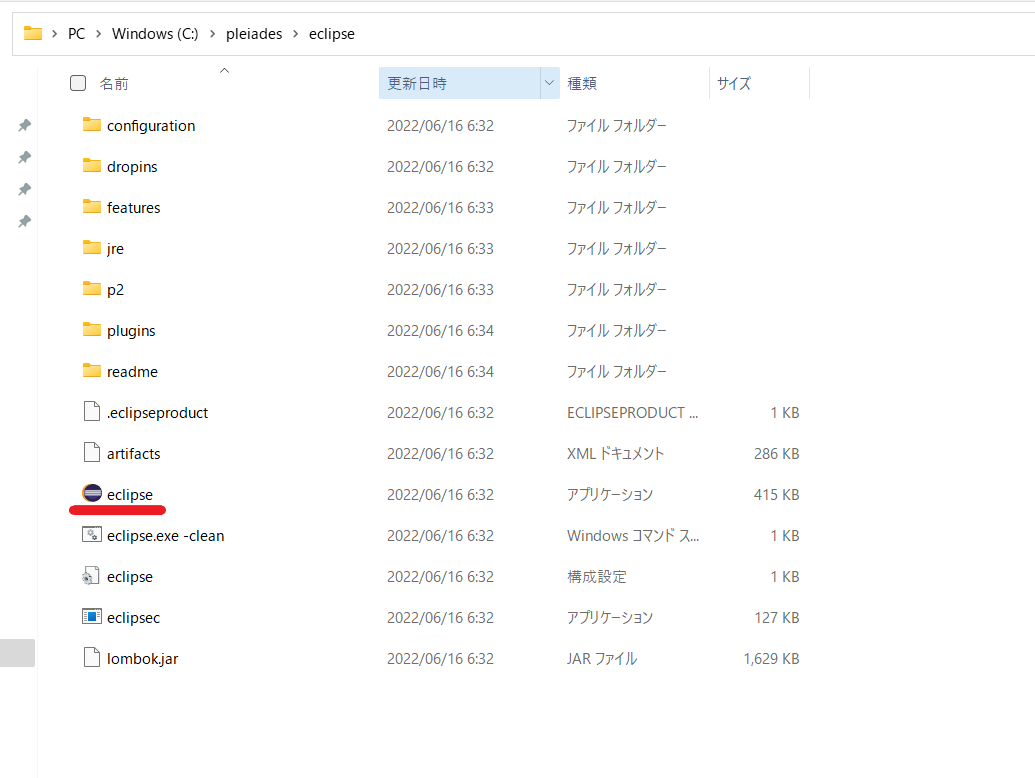
Task: Toggle the select-all checkbox beside 名前
Action: [78, 83]
